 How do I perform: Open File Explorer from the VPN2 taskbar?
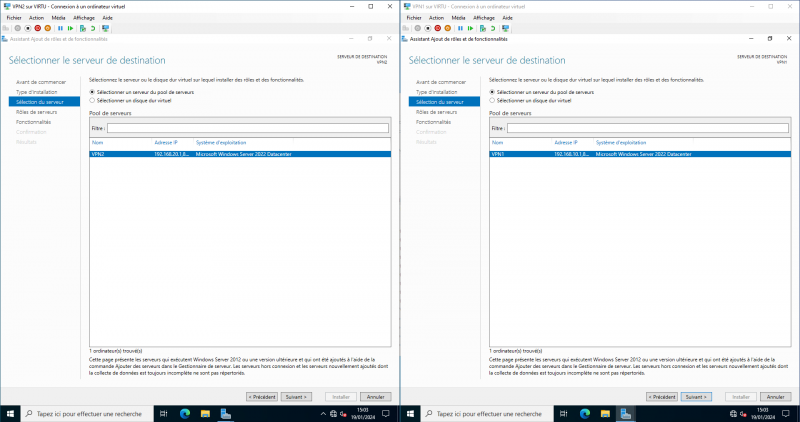(205, 414)
